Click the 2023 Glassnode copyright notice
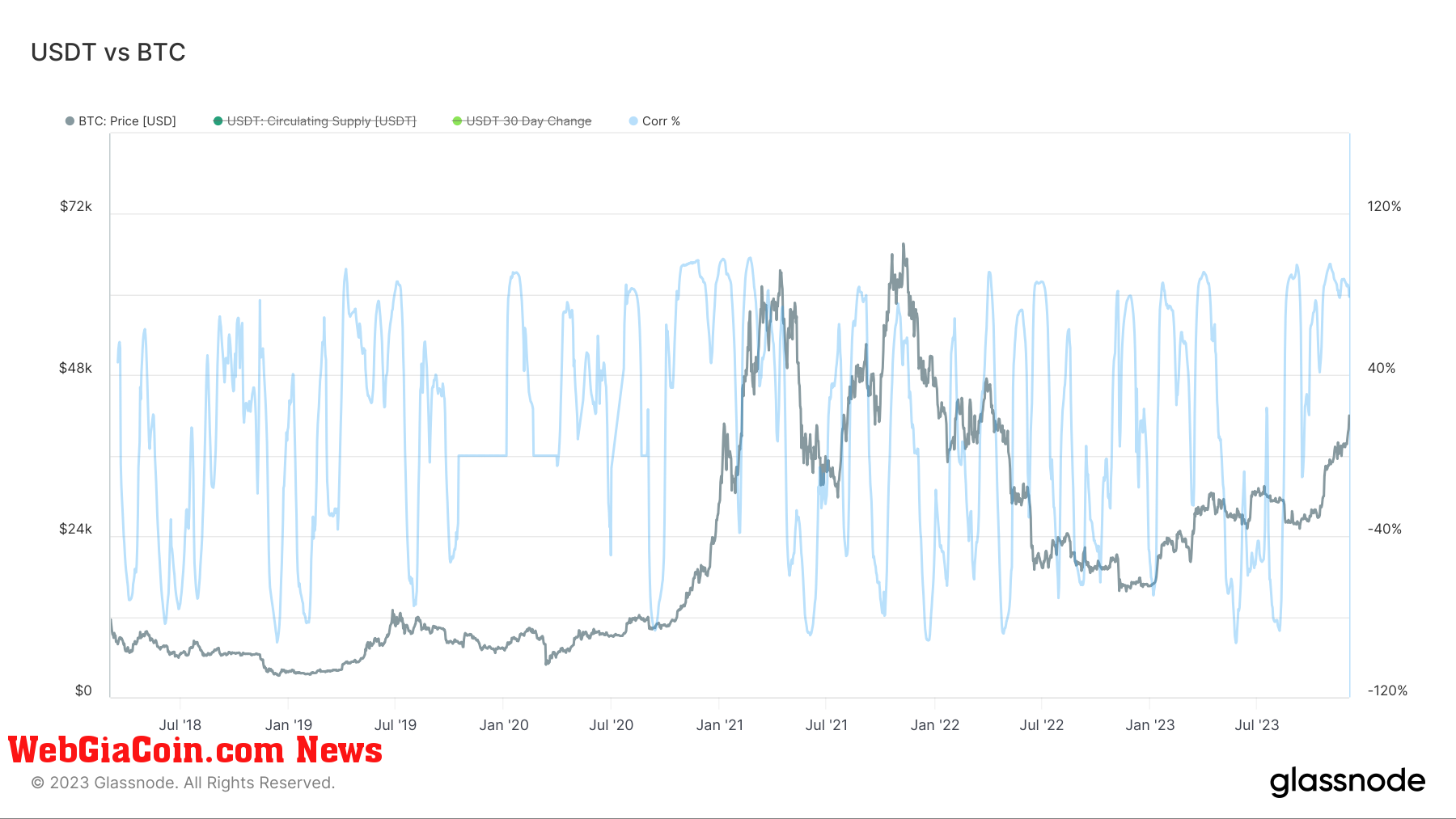 [183, 783]
